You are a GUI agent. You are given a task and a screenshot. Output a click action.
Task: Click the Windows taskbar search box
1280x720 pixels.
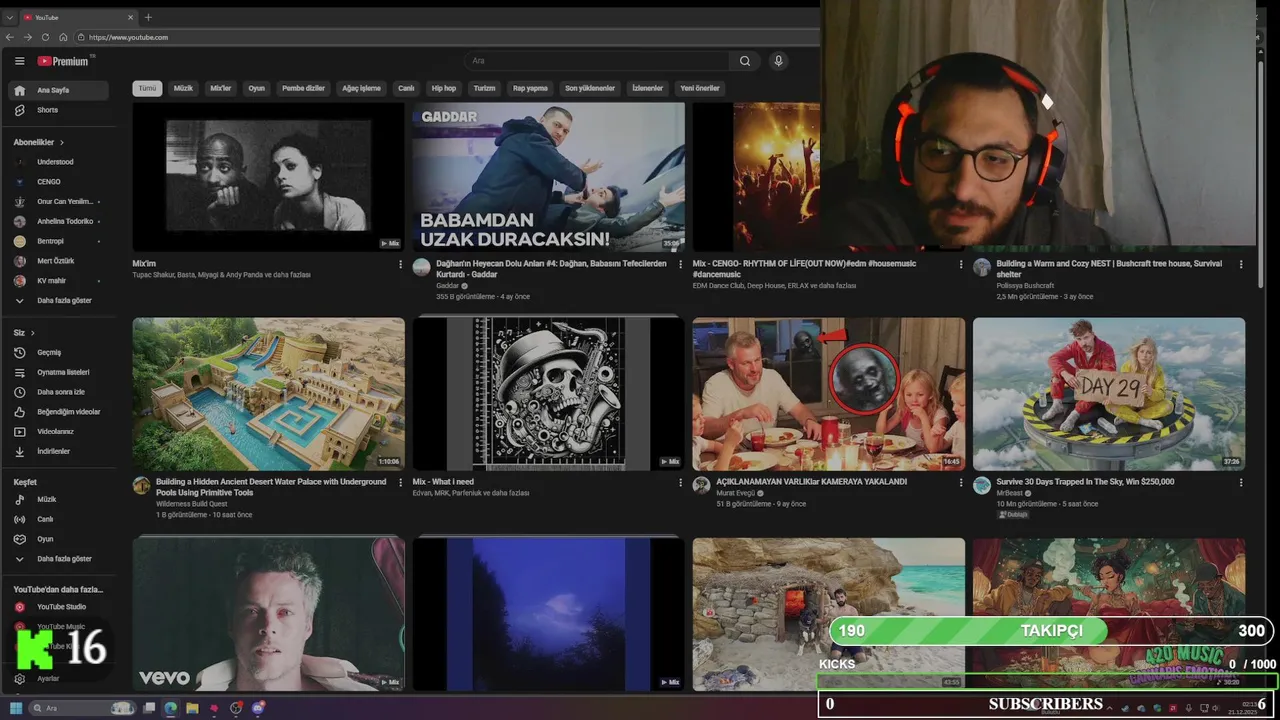pos(83,708)
